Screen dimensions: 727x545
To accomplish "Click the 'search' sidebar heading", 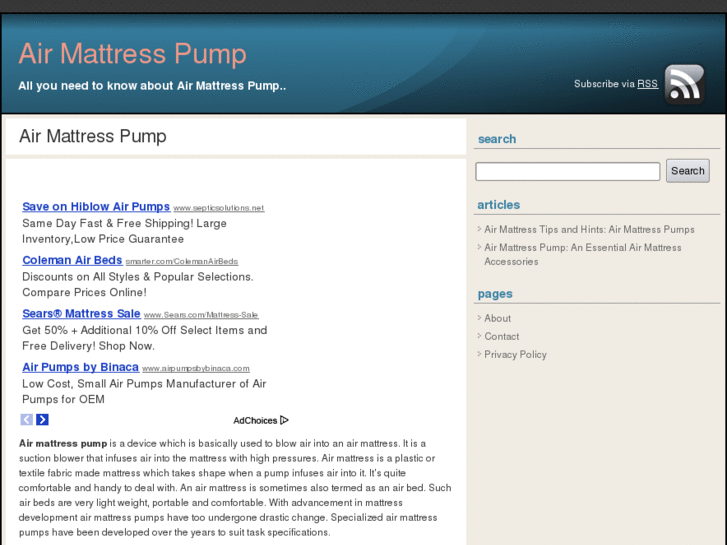I will tap(497, 139).
